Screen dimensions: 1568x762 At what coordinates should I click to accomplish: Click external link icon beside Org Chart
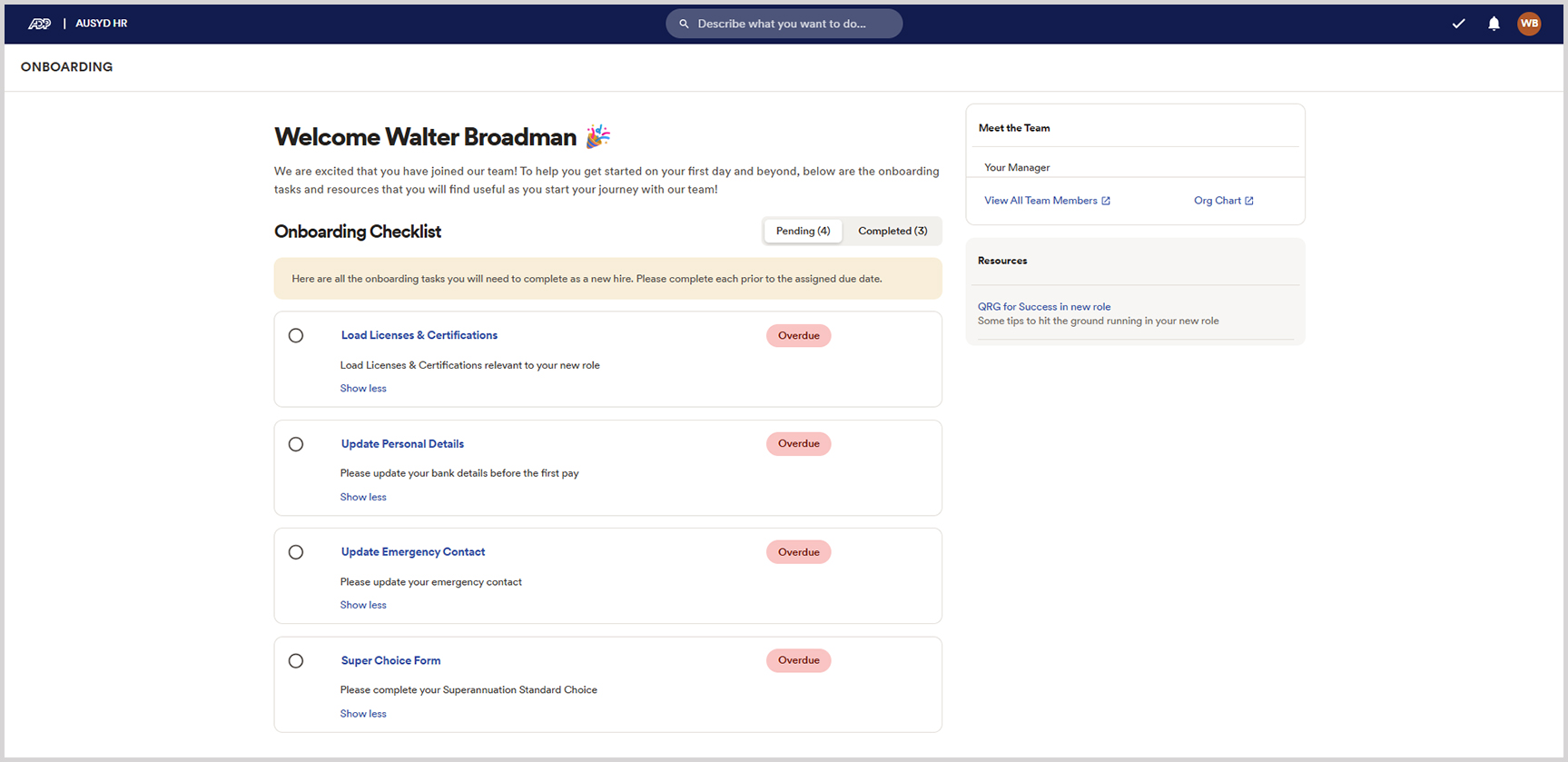(1249, 201)
